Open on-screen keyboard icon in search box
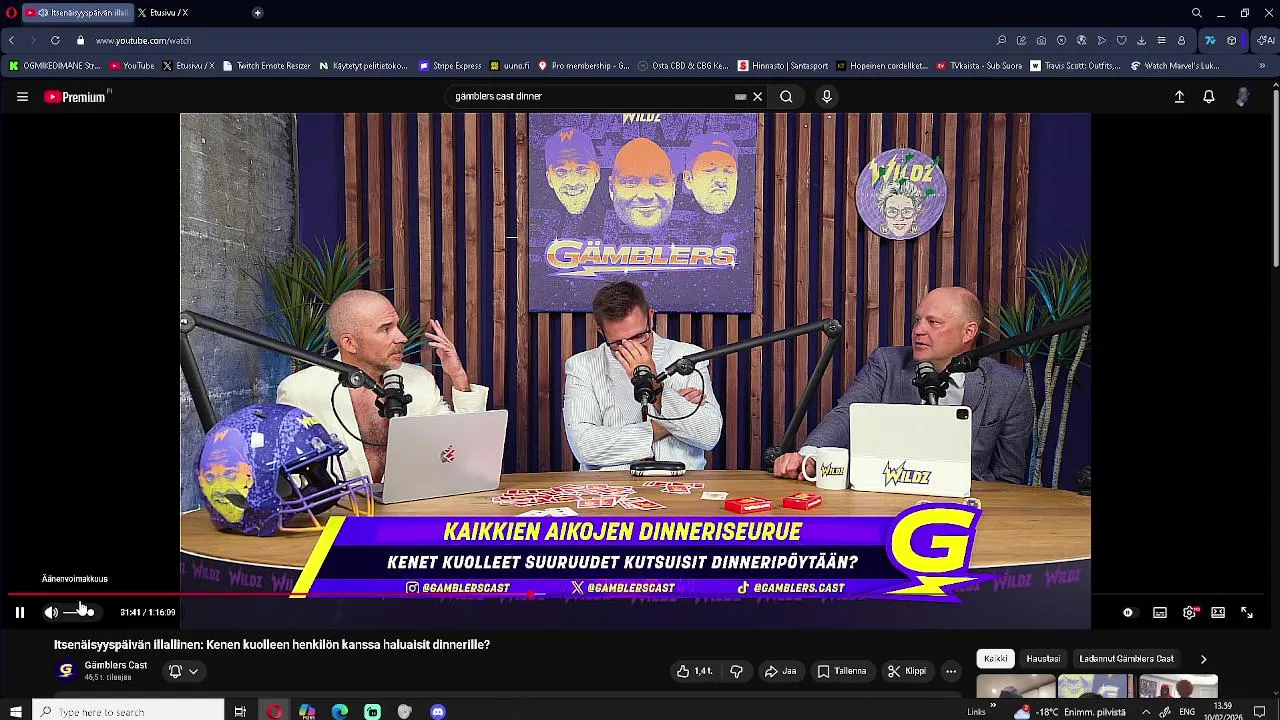Viewport: 1280px width, 720px height. coord(740,97)
